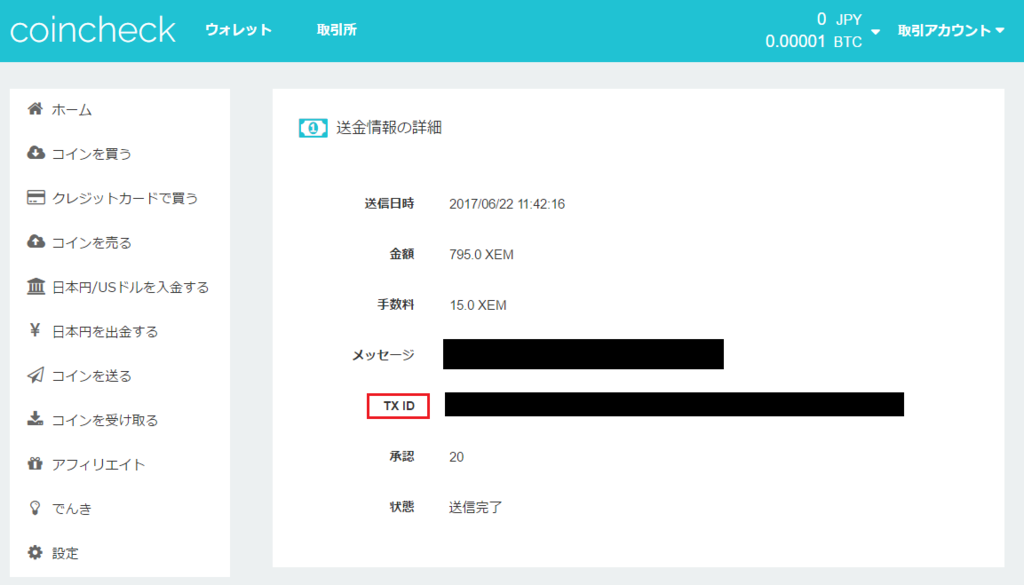The image size is (1024, 585).
Task: Click the download tray icon for コインを受け取る
Action: click(x=36, y=420)
